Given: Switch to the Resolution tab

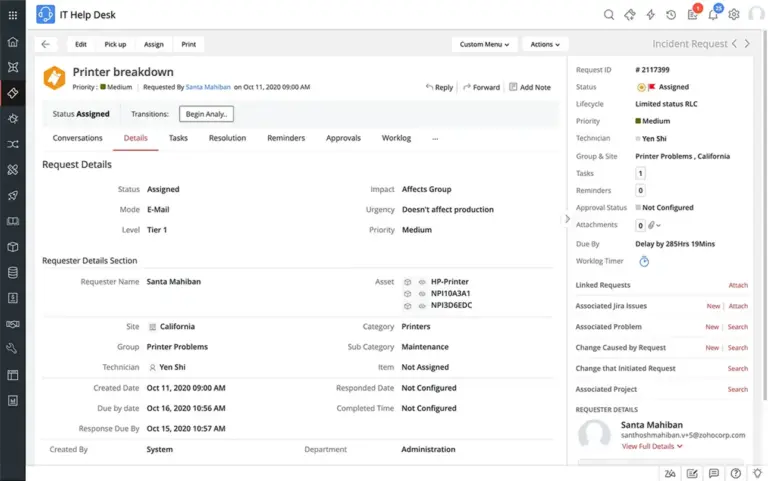Looking at the screenshot, I should click(227, 138).
